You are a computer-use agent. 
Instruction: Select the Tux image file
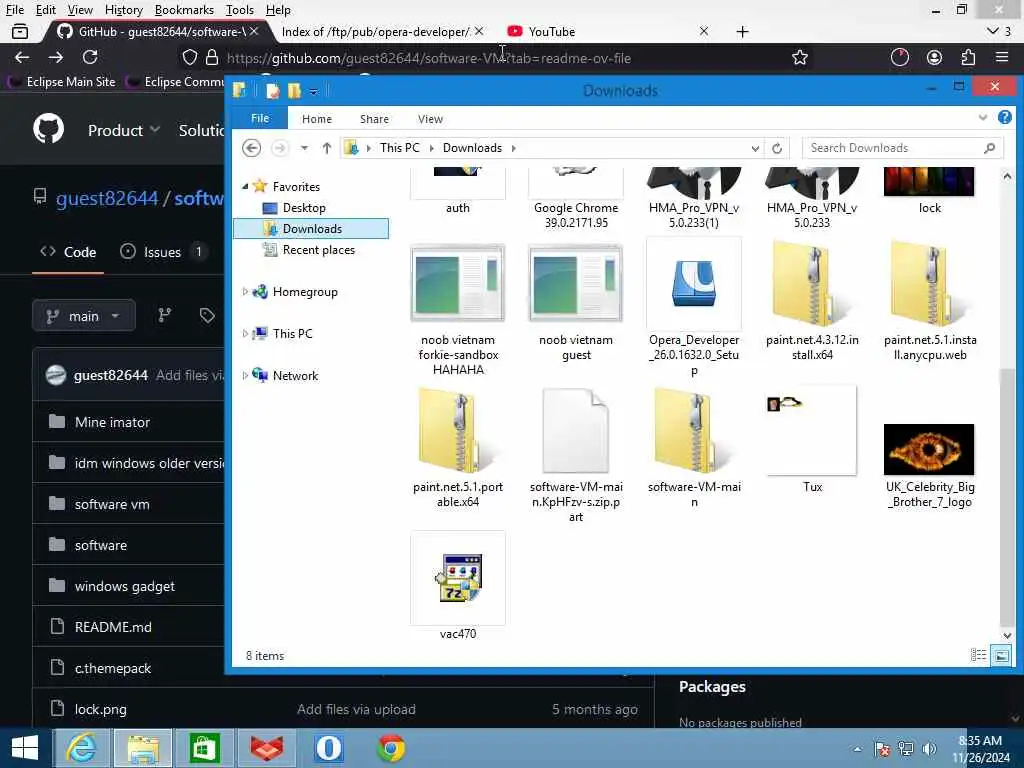pyautogui.click(x=812, y=440)
